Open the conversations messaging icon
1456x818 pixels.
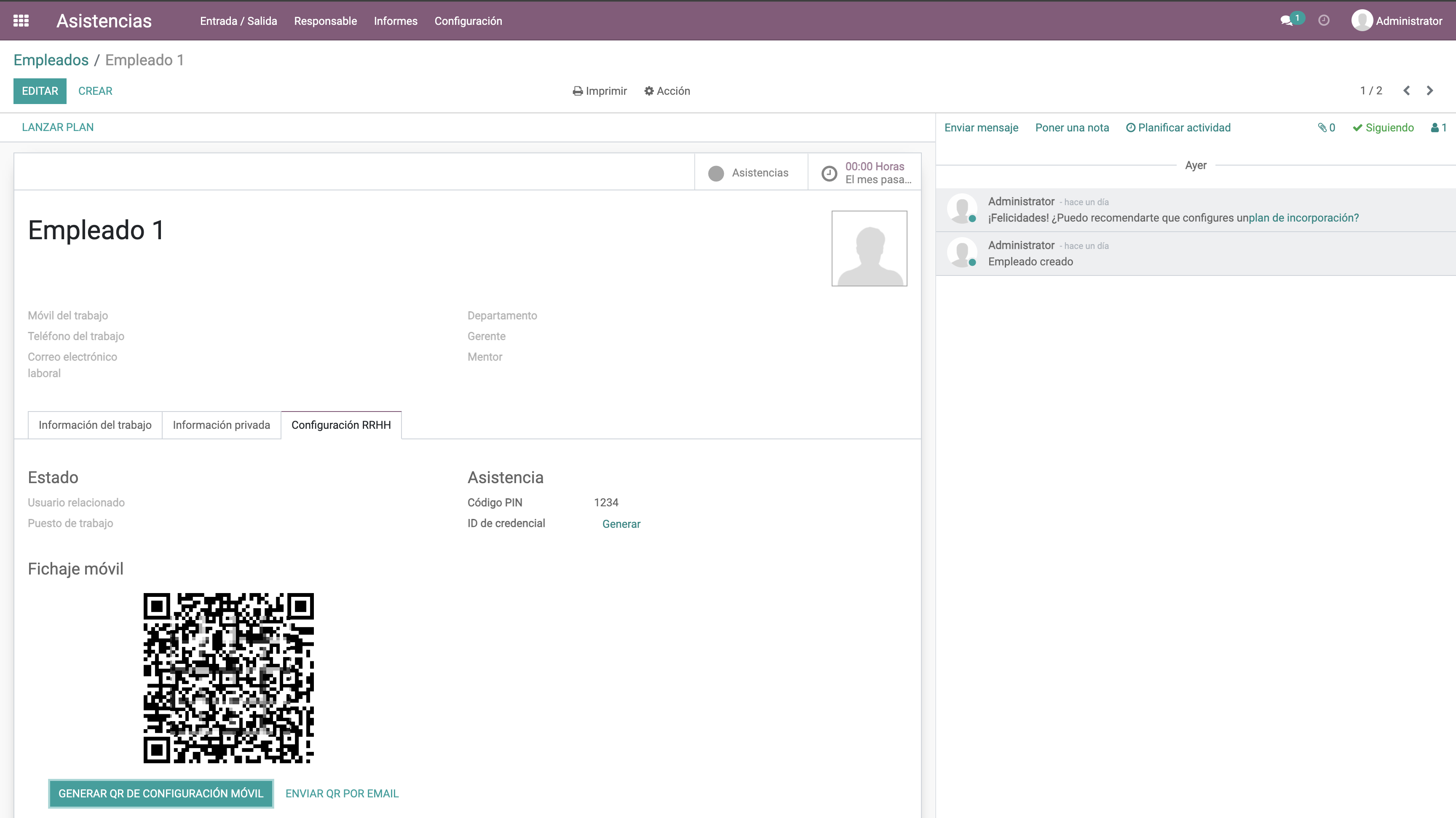[x=1292, y=20]
